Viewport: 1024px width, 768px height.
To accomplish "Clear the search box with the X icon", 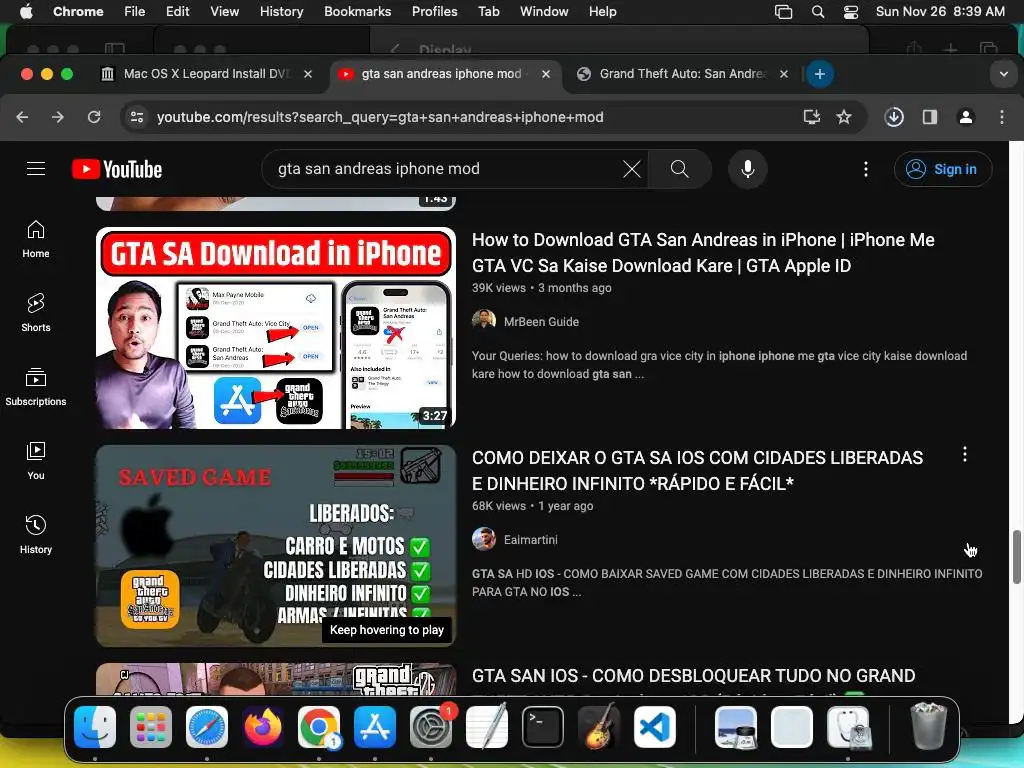I will tap(632, 169).
